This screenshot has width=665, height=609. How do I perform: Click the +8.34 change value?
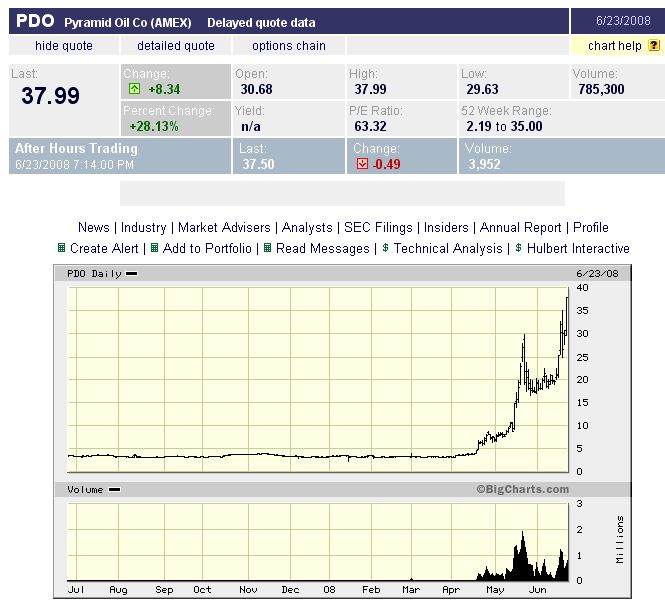(164, 89)
